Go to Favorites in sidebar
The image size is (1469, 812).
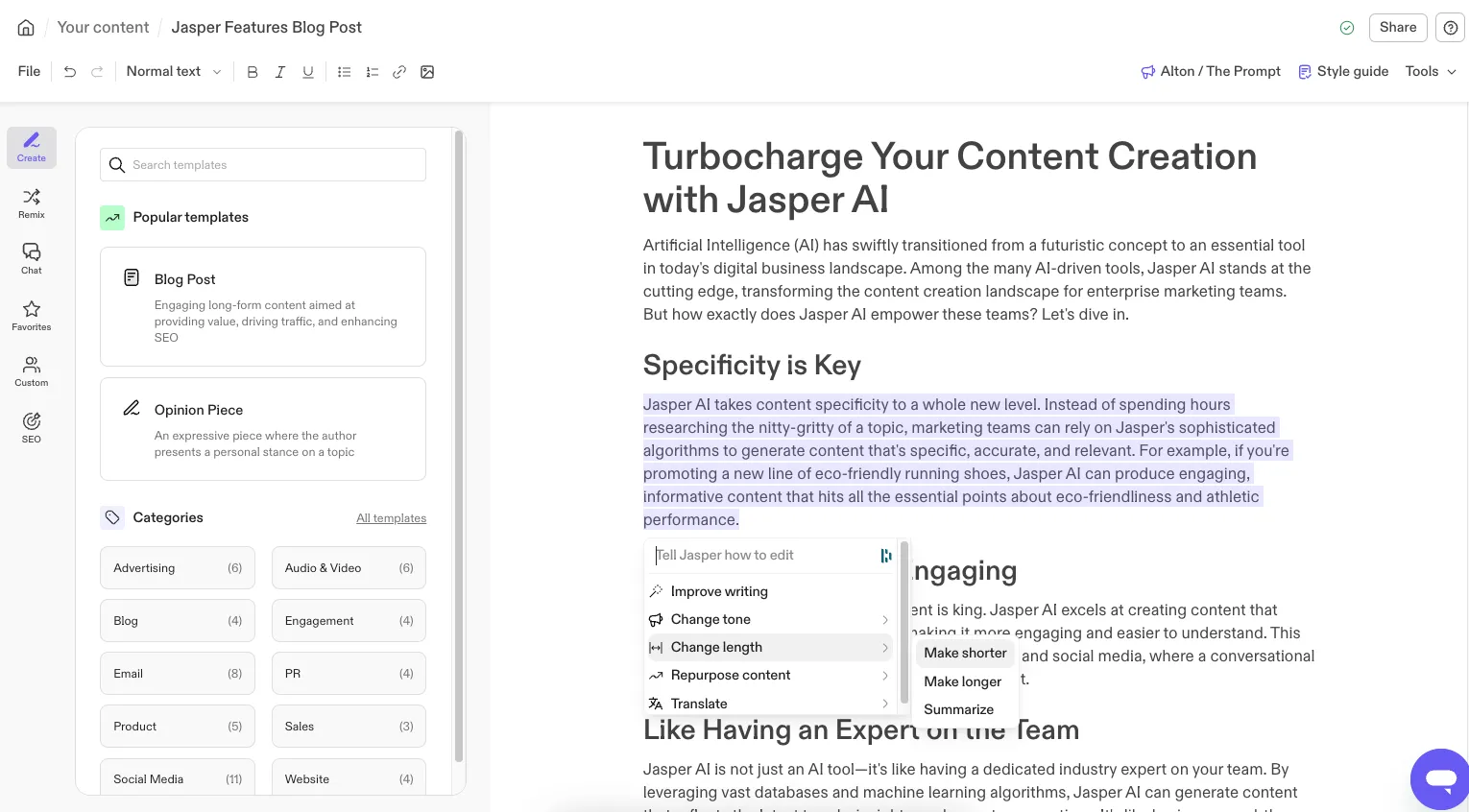pyautogui.click(x=32, y=315)
